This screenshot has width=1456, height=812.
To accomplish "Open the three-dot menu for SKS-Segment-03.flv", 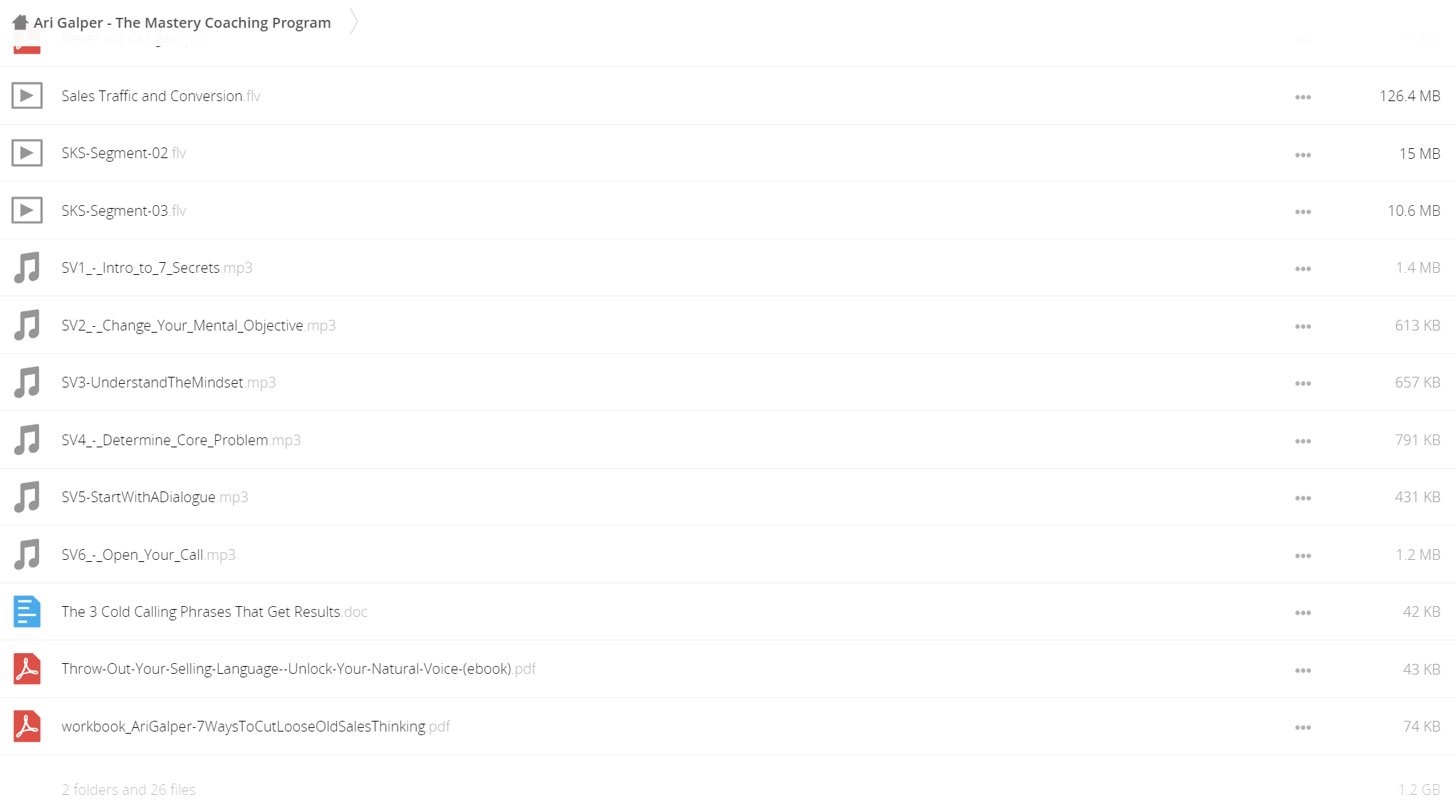I will pyautogui.click(x=1303, y=212).
